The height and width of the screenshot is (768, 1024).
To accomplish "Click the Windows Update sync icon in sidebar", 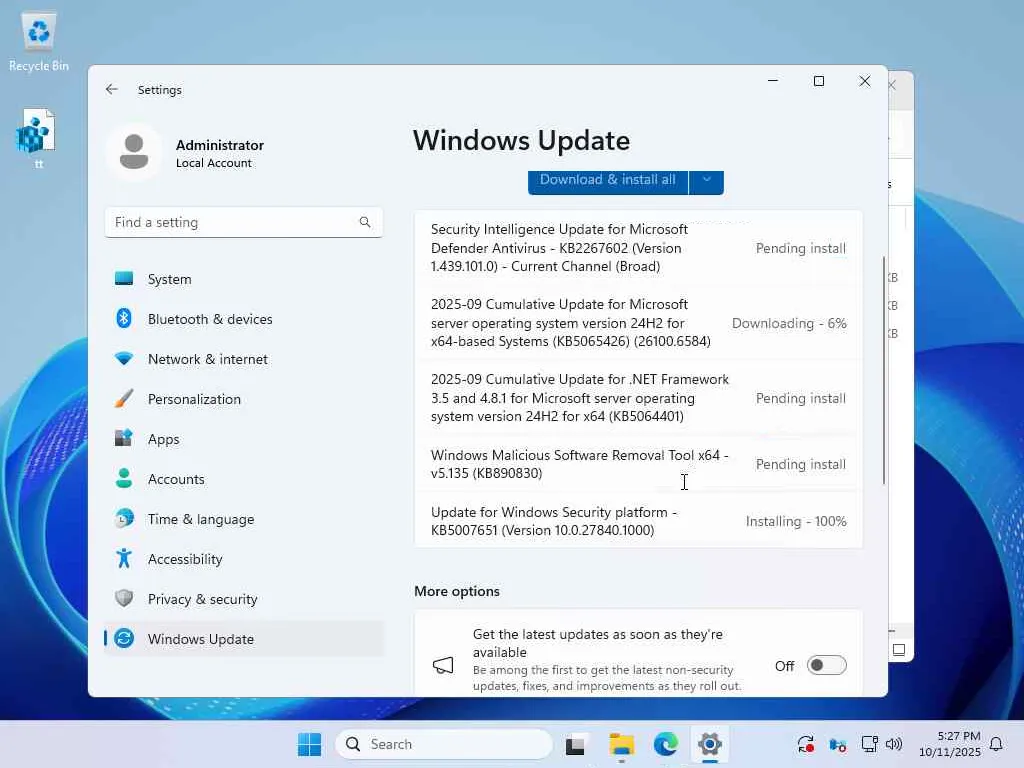I will point(123,638).
